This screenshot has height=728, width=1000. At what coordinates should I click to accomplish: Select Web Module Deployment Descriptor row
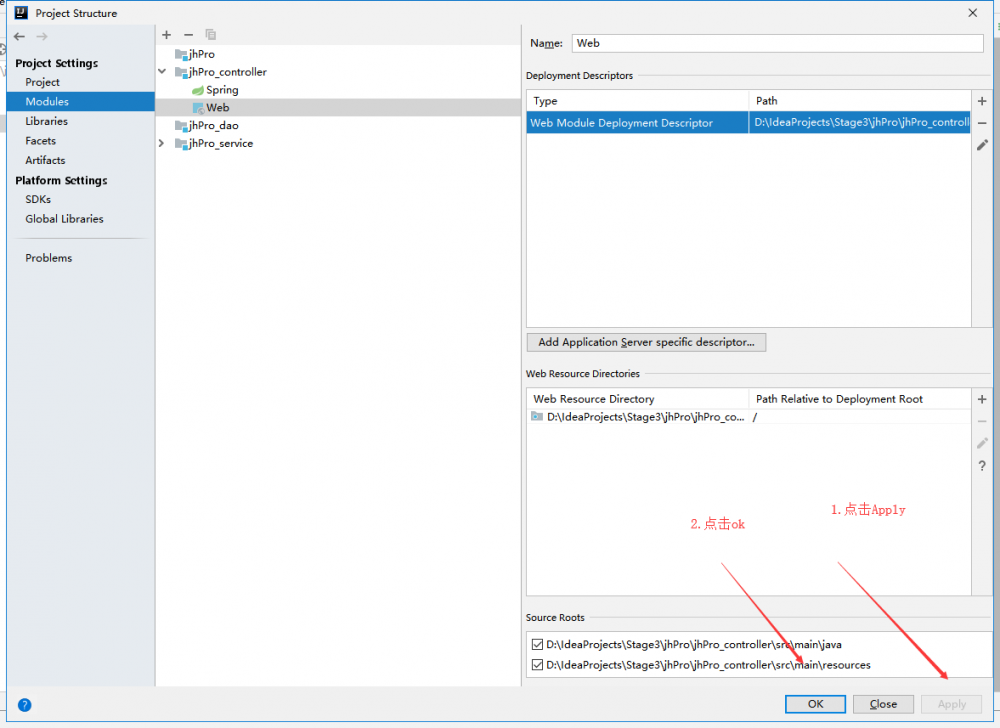pyautogui.click(x=749, y=122)
